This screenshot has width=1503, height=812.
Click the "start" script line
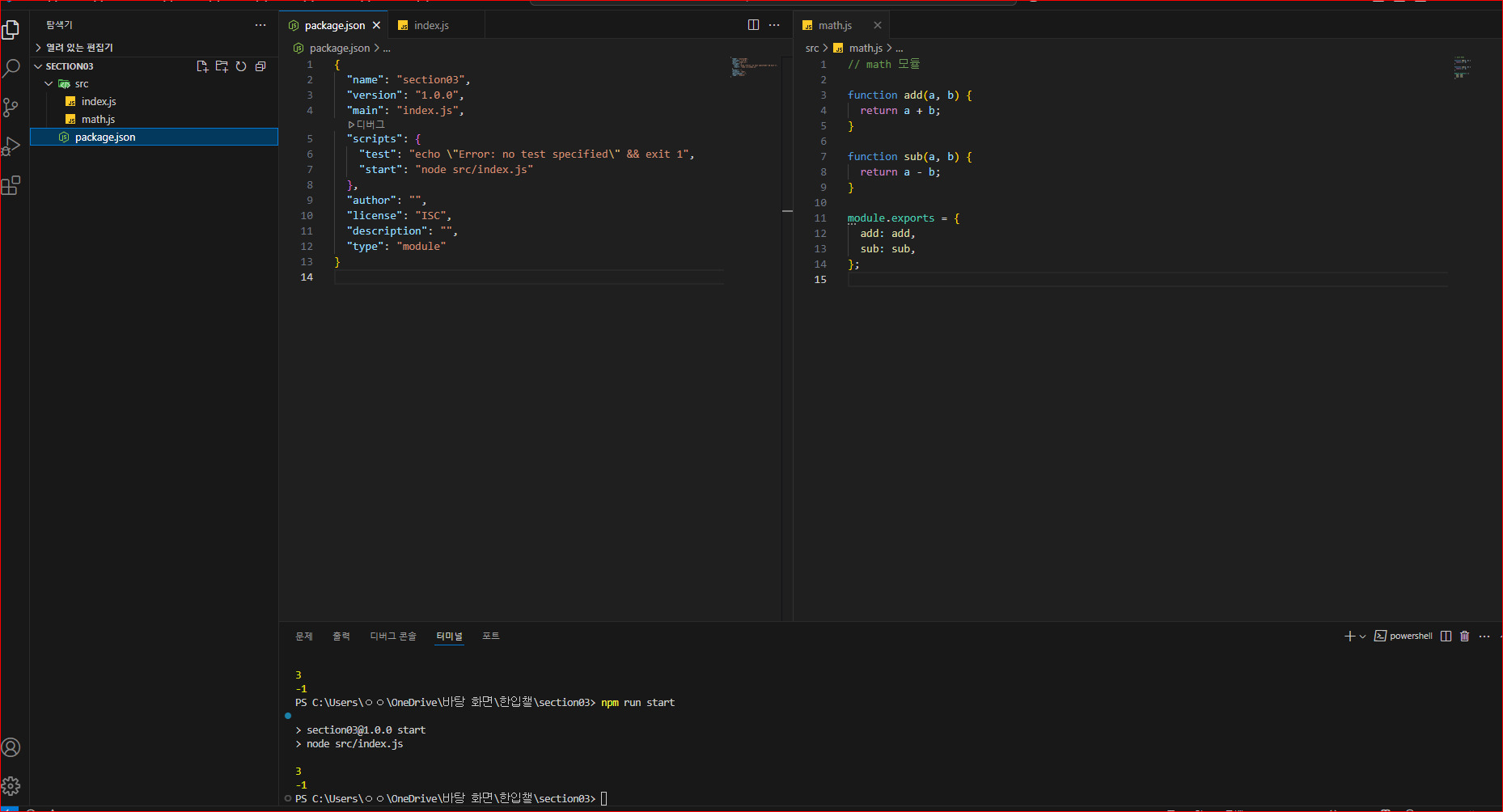click(446, 170)
